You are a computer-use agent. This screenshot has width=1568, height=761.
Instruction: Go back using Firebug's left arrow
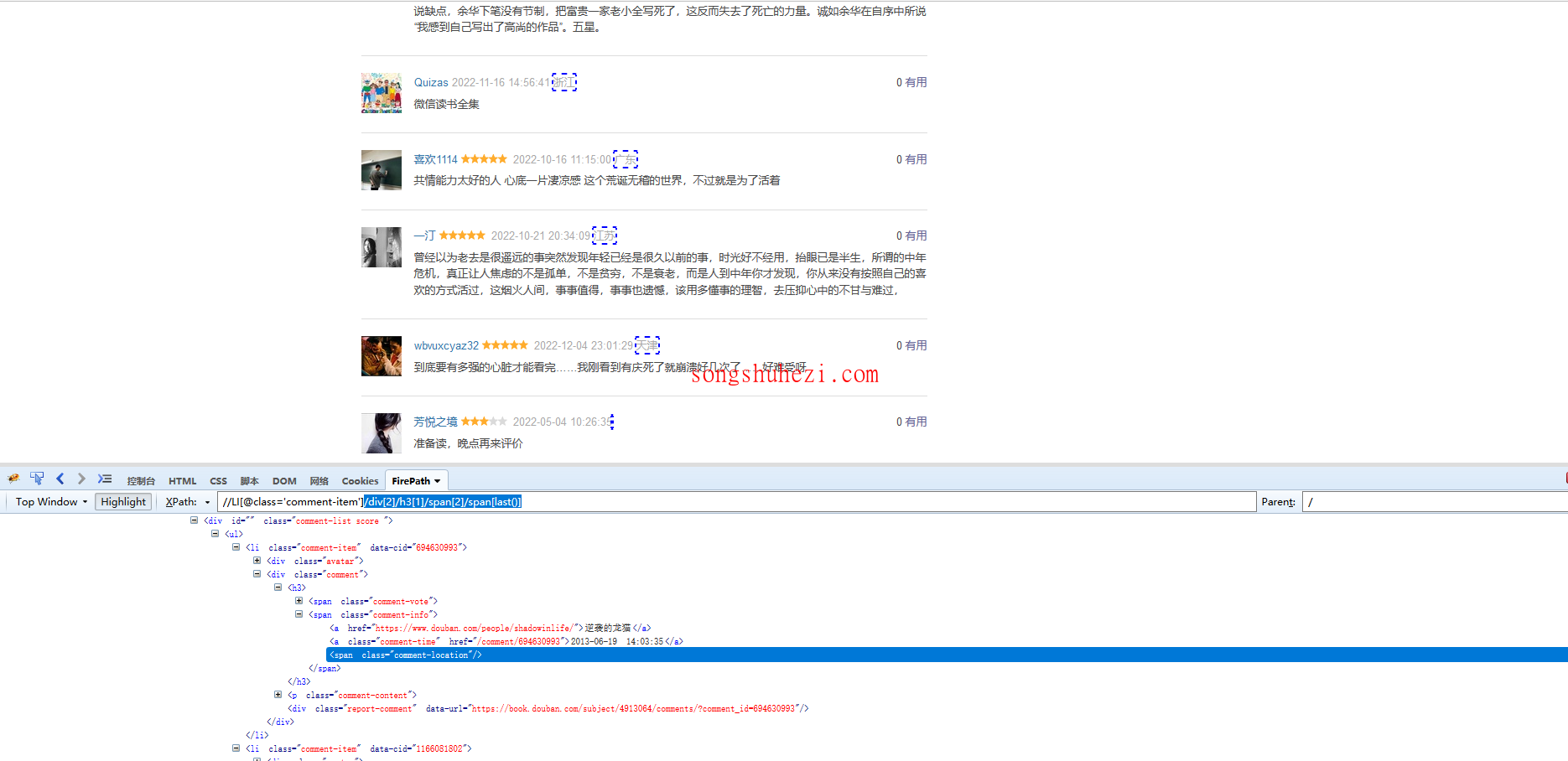[60, 479]
